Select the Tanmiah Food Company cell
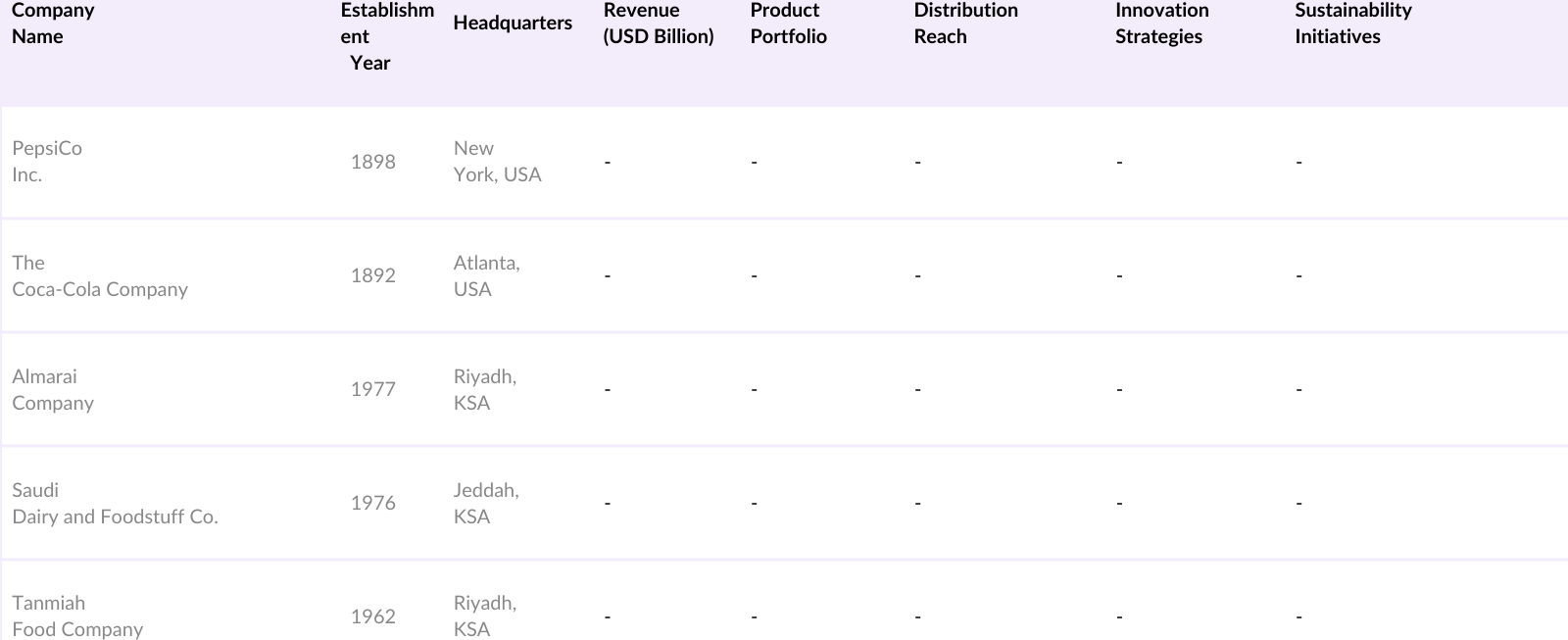This screenshot has width=1568, height=640. (x=77, y=616)
